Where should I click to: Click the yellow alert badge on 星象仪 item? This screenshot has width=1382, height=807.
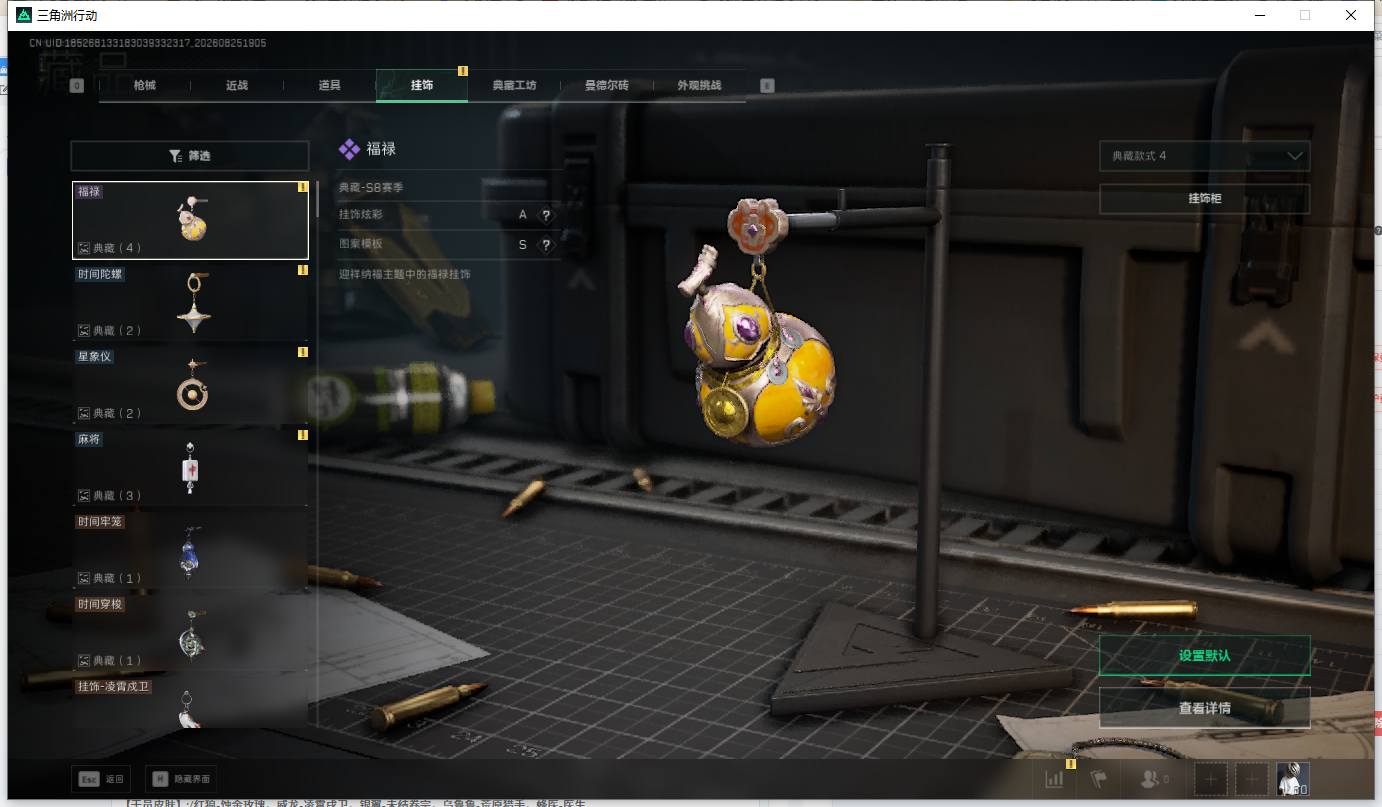coord(302,352)
